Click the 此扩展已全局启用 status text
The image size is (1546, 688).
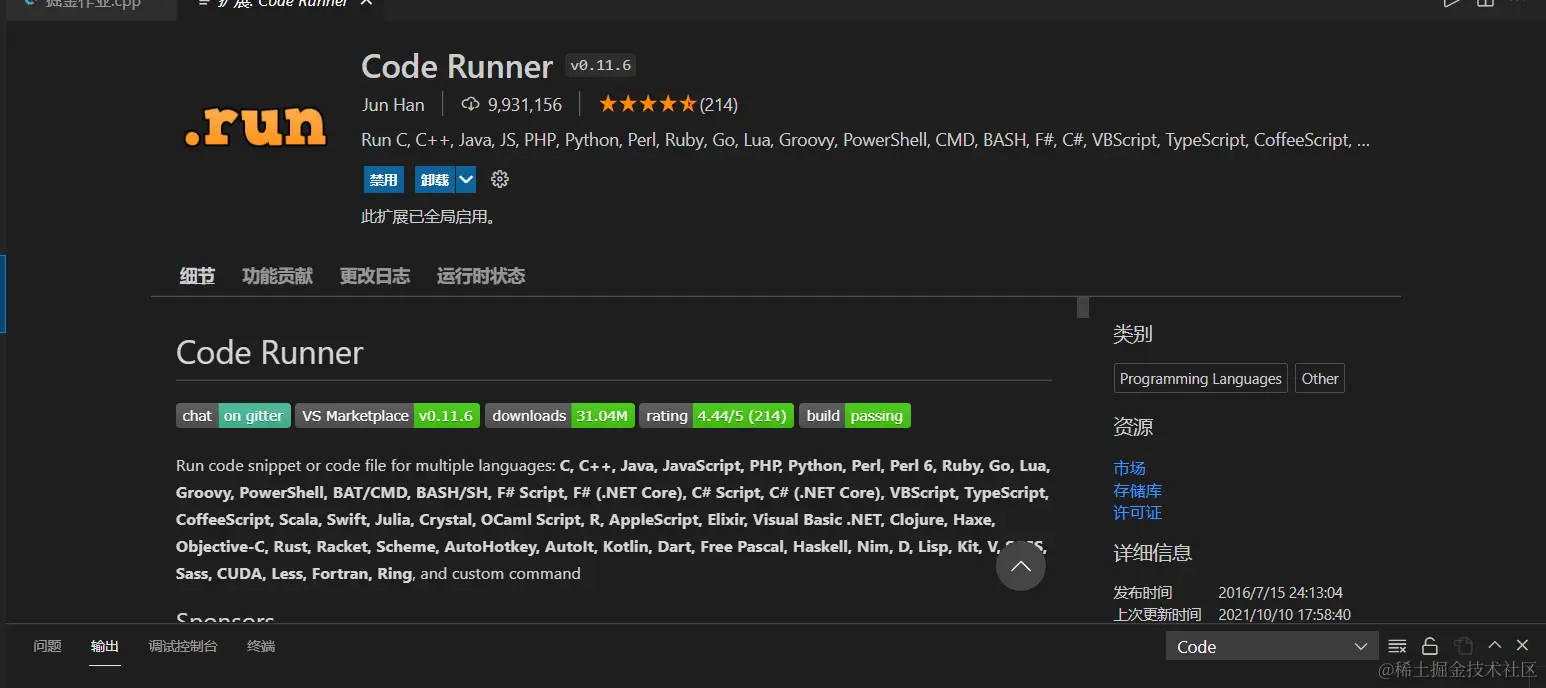click(x=429, y=216)
